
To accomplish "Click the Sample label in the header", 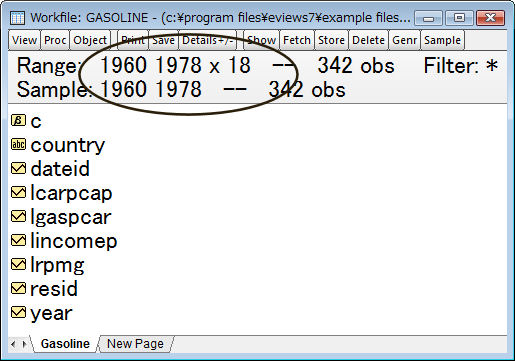I will [x=54, y=89].
